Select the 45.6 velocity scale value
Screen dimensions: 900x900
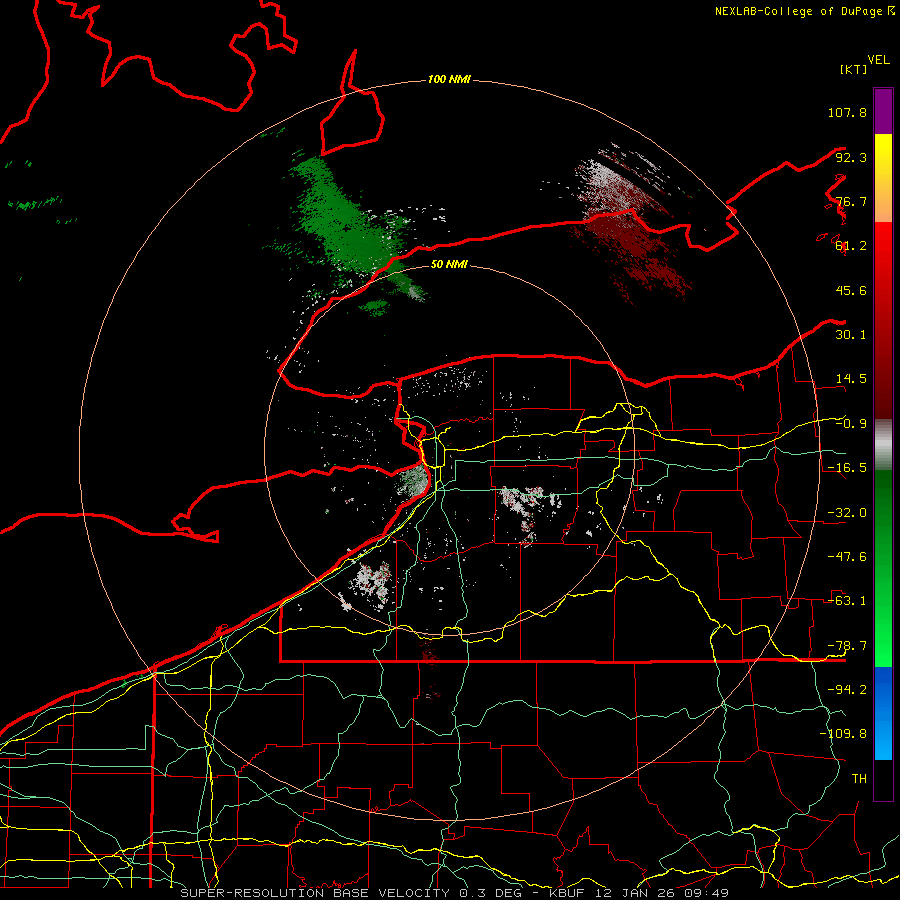pos(851,290)
